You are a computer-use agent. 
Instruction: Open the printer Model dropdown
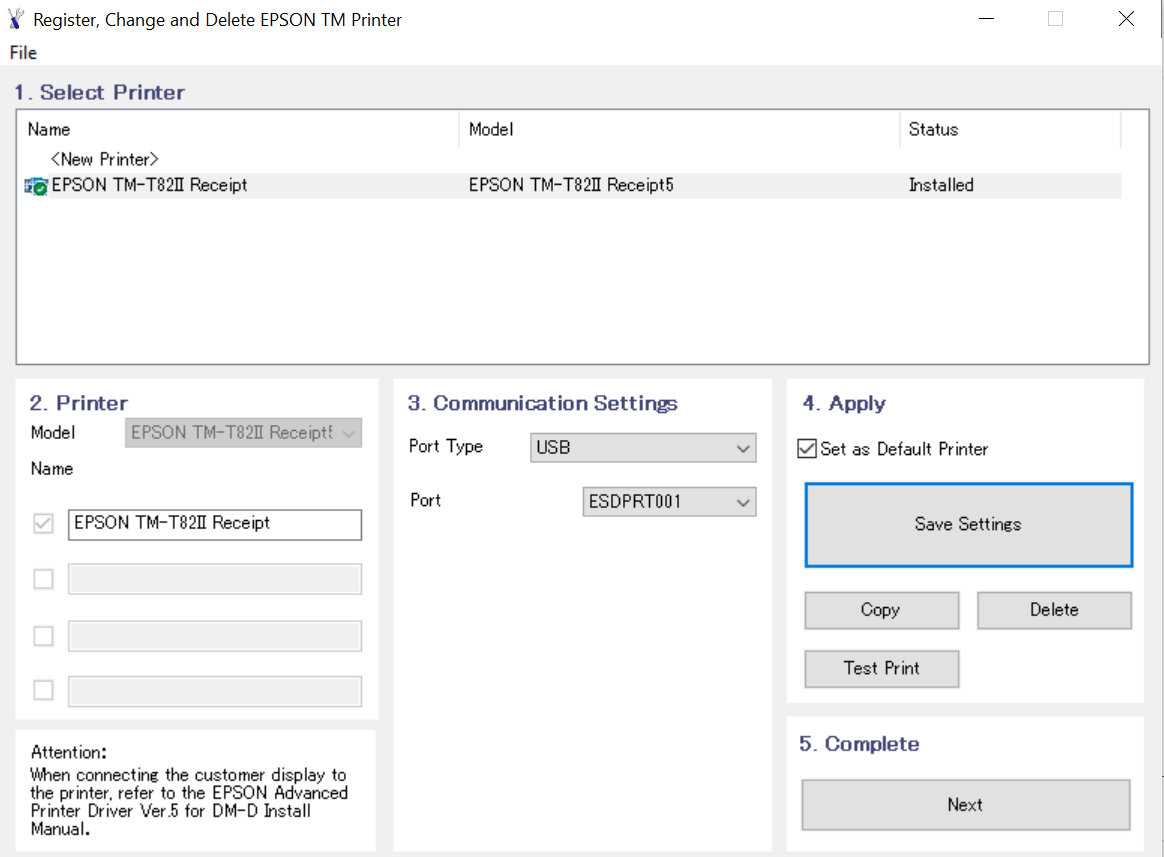click(x=243, y=433)
